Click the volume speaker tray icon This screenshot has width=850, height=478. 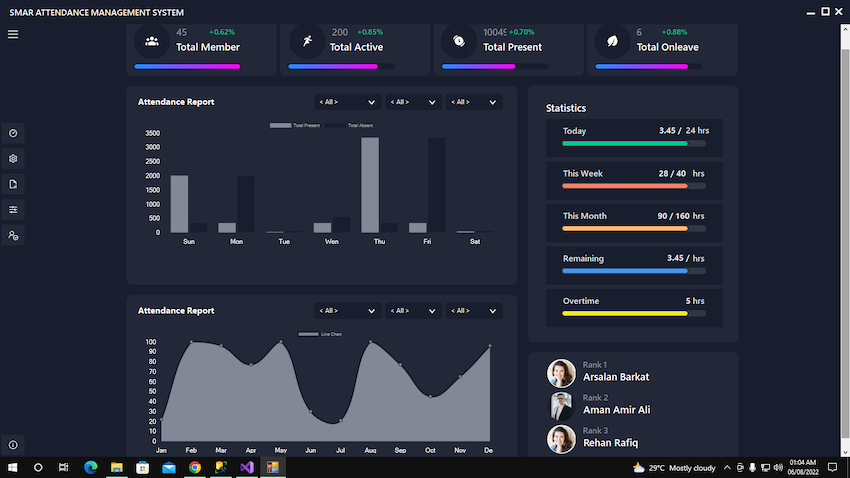click(x=778, y=468)
